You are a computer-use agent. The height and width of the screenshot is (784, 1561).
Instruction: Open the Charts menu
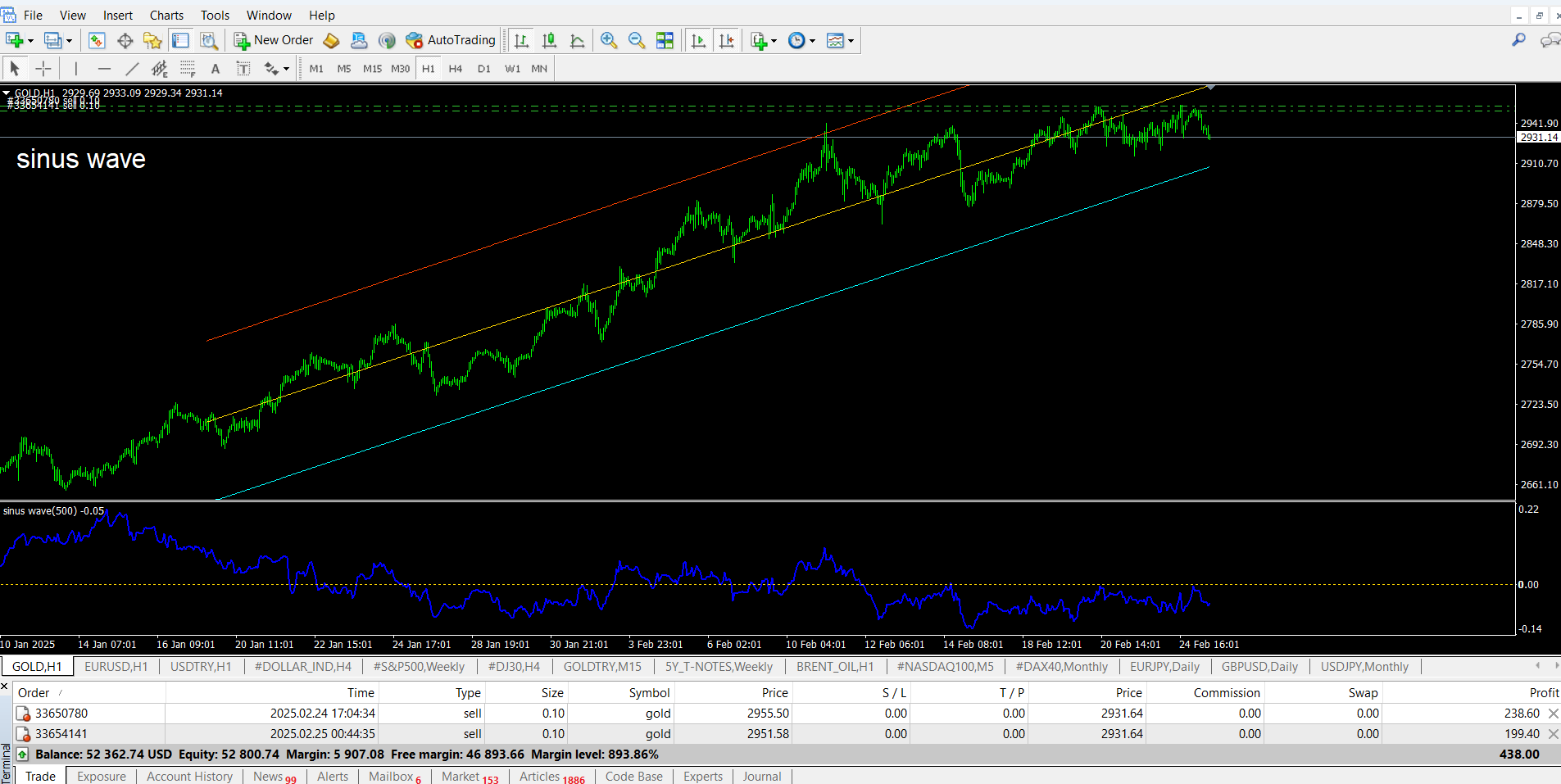[x=166, y=16]
